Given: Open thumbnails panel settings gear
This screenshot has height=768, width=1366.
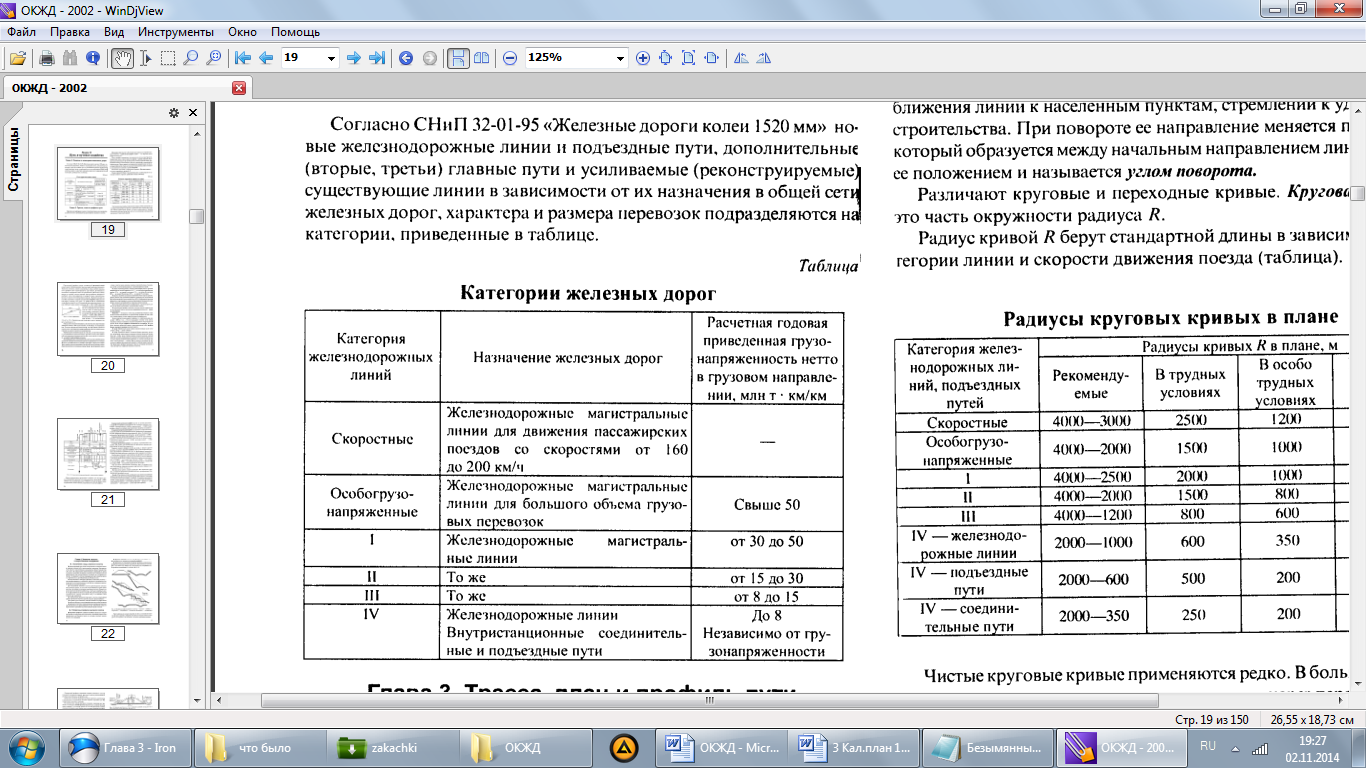Looking at the screenshot, I should point(173,112).
